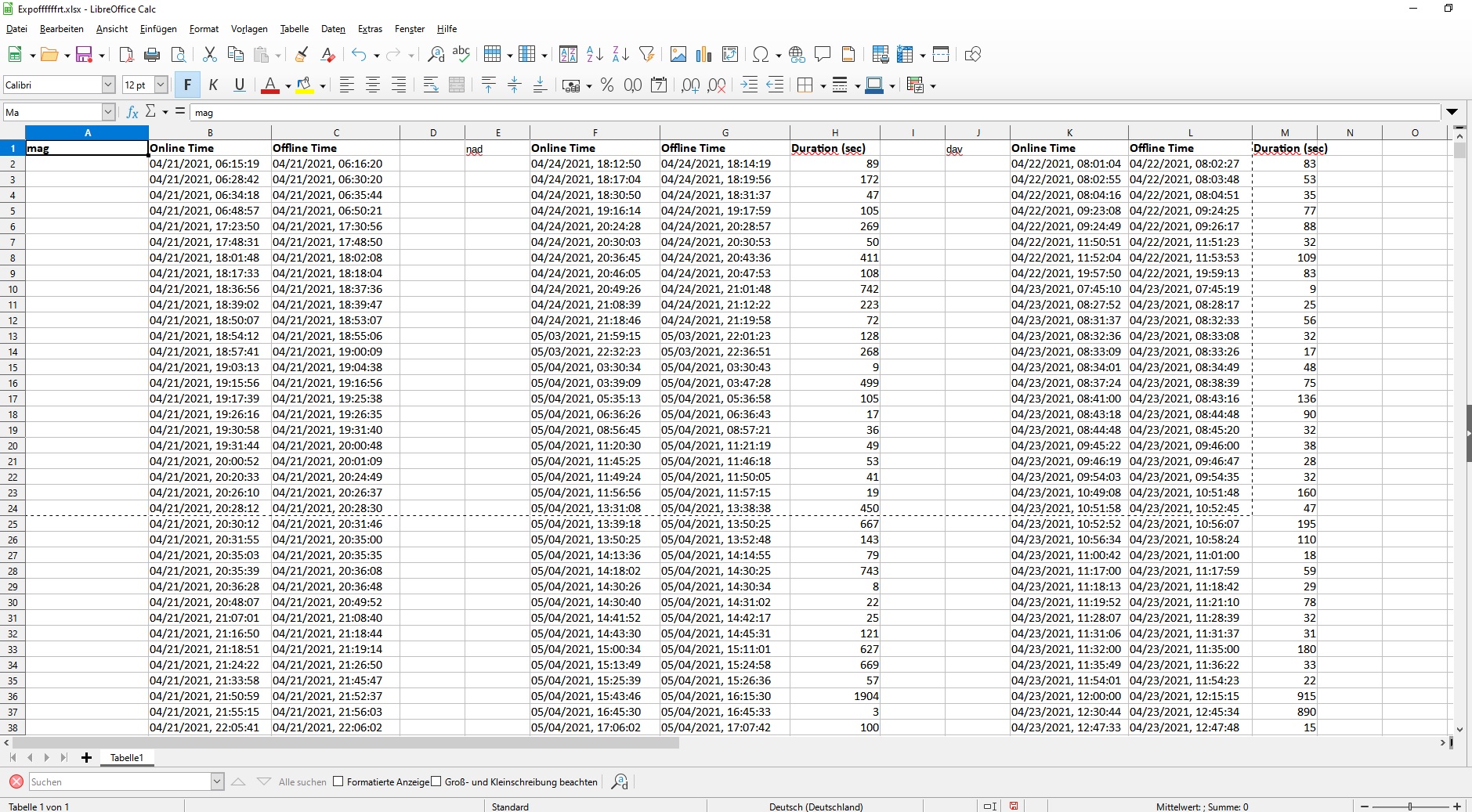This screenshot has height=812, width=1472.
Task: Open the Format menu
Action: (204, 29)
